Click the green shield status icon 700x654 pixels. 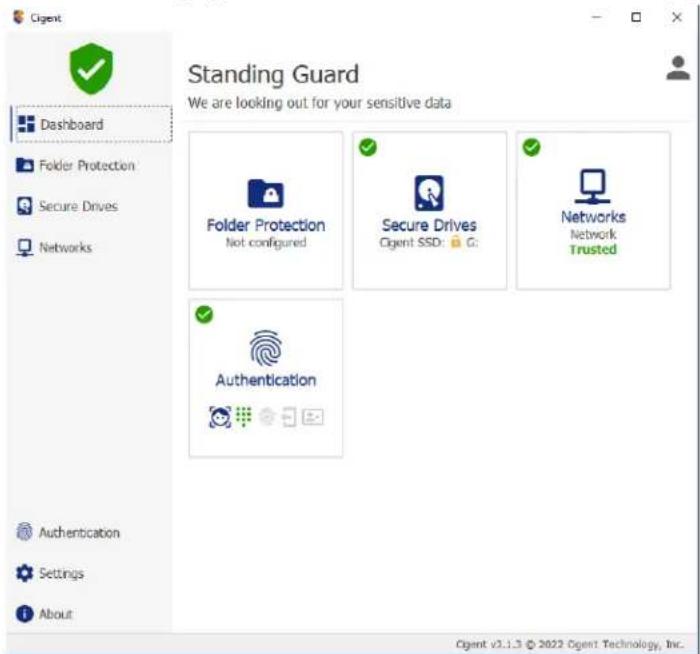(x=91, y=69)
